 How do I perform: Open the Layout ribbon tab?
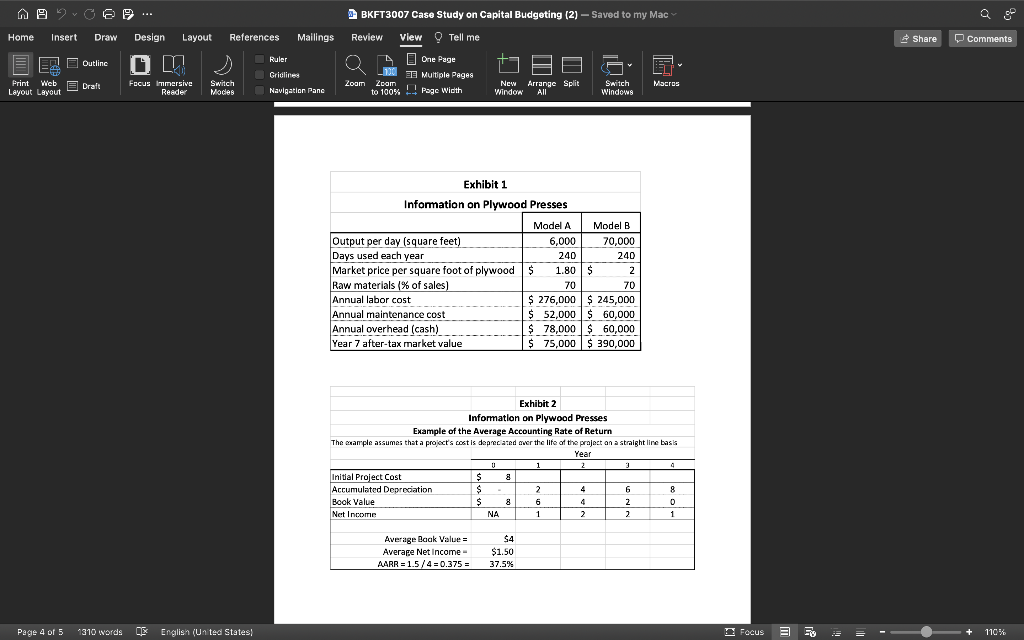pos(197,37)
